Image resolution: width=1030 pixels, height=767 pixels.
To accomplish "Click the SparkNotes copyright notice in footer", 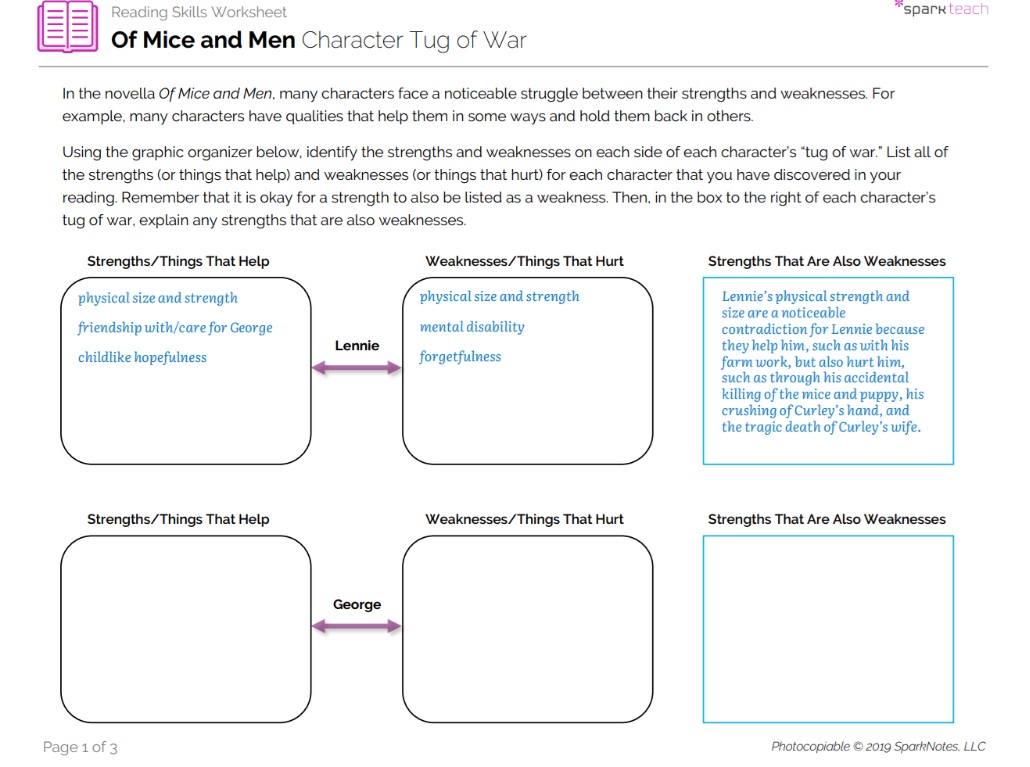I will coord(877,747).
